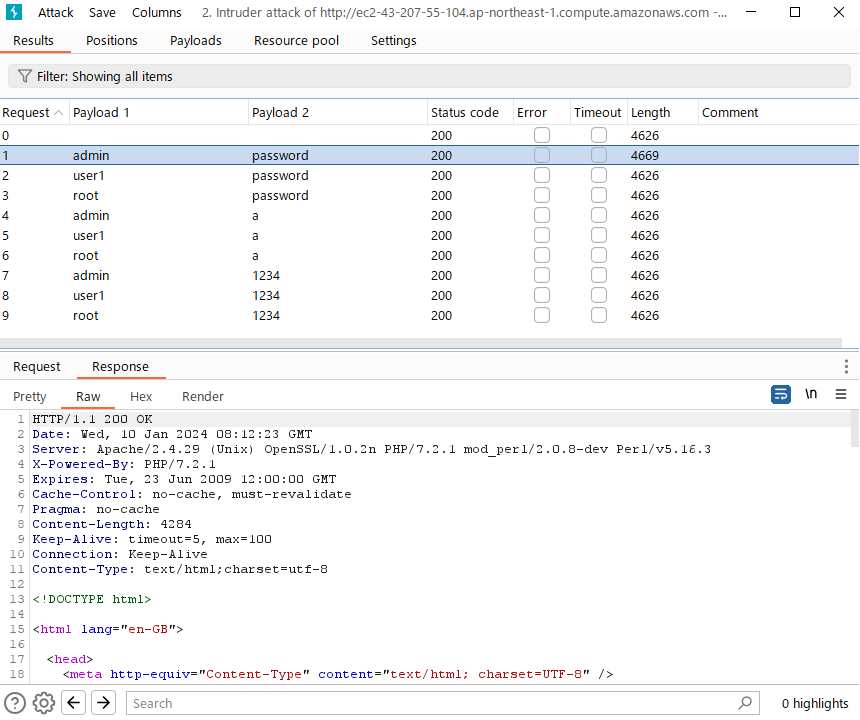860x720 pixels.
Task: Switch to the Payloads tab
Action: pos(196,41)
